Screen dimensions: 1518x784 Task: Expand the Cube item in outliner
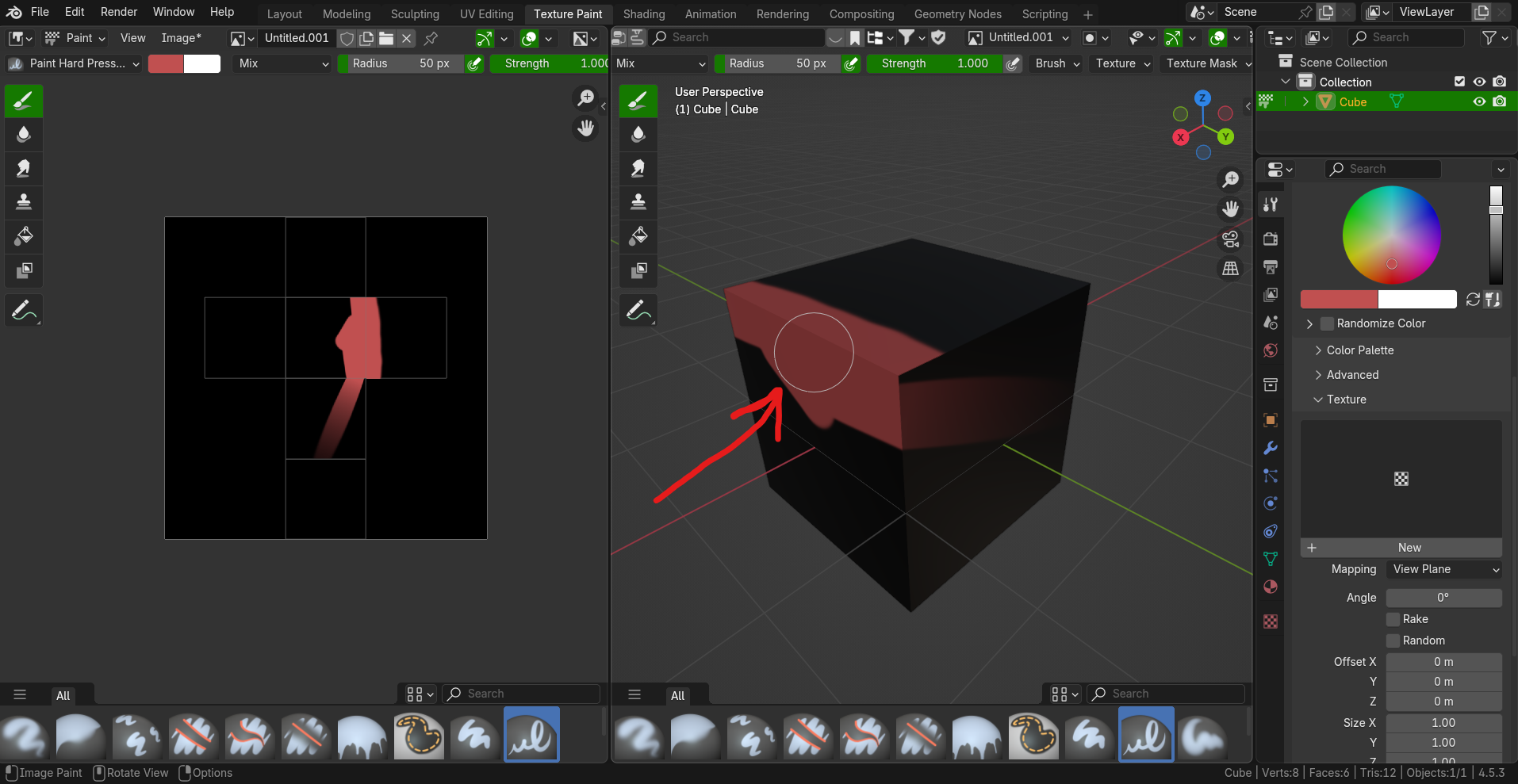tap(1305, 101)
